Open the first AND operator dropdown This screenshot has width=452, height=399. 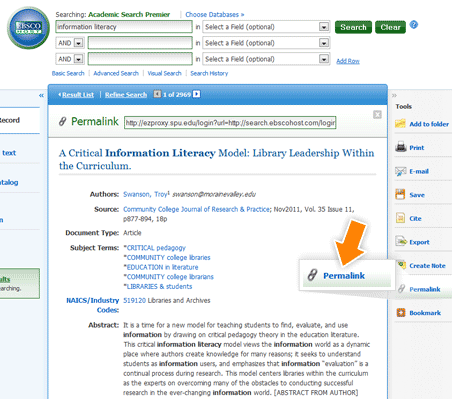(x=79, y=43)
